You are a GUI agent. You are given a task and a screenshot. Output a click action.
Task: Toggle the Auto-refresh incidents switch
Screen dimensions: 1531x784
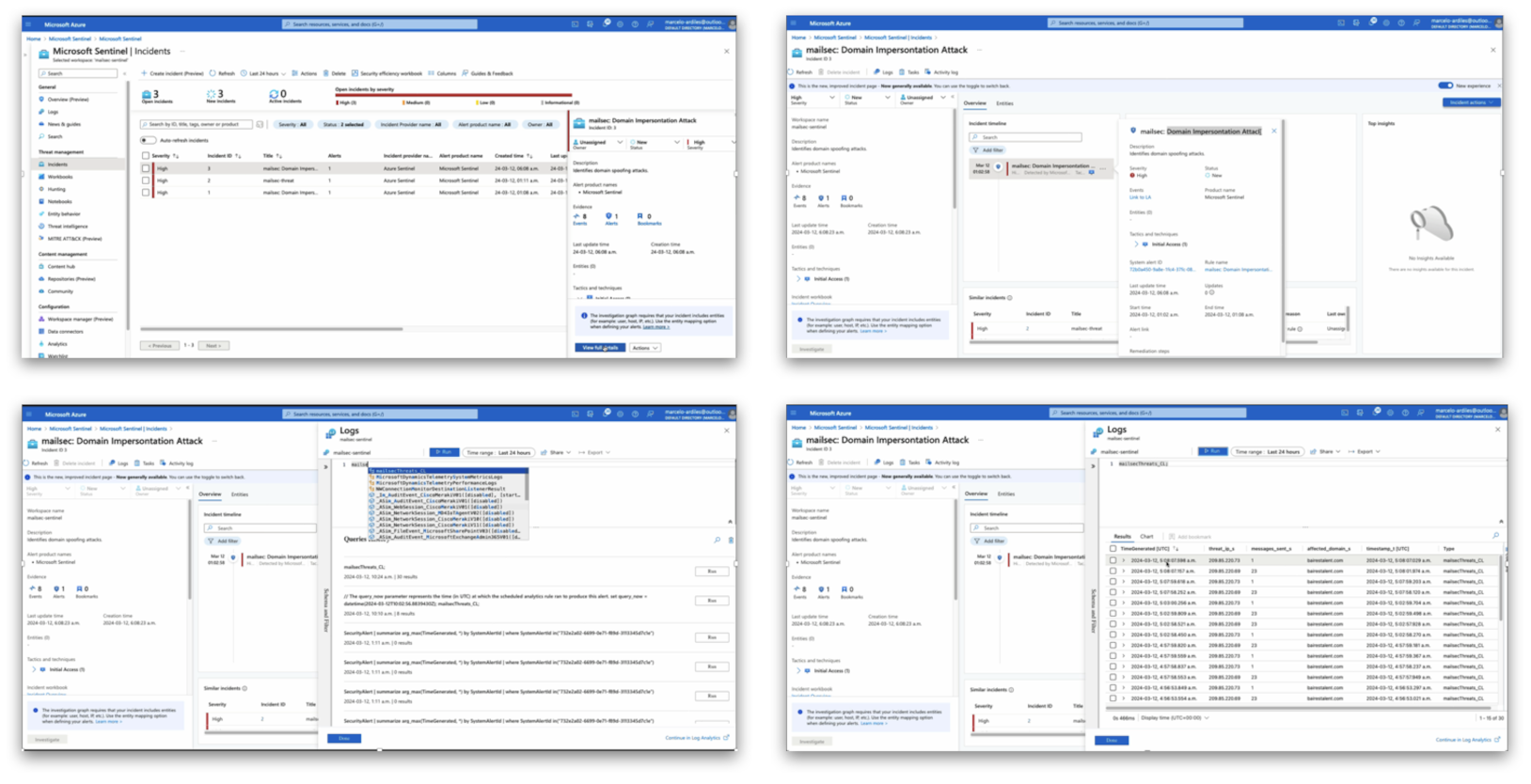click(x=148, y=140)
